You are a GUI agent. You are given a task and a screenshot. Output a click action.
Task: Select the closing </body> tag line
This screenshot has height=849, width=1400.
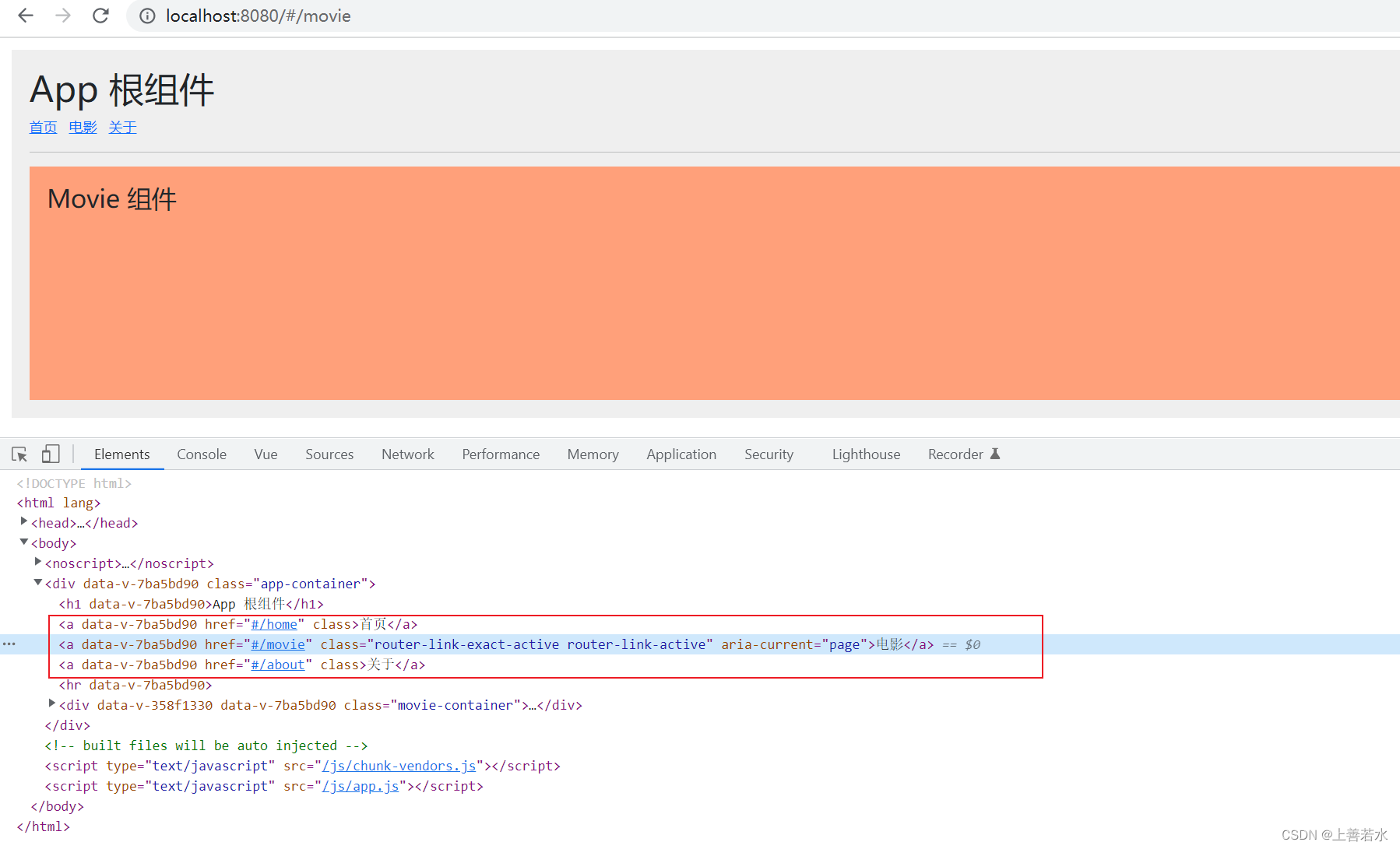(x=57, y=806)
